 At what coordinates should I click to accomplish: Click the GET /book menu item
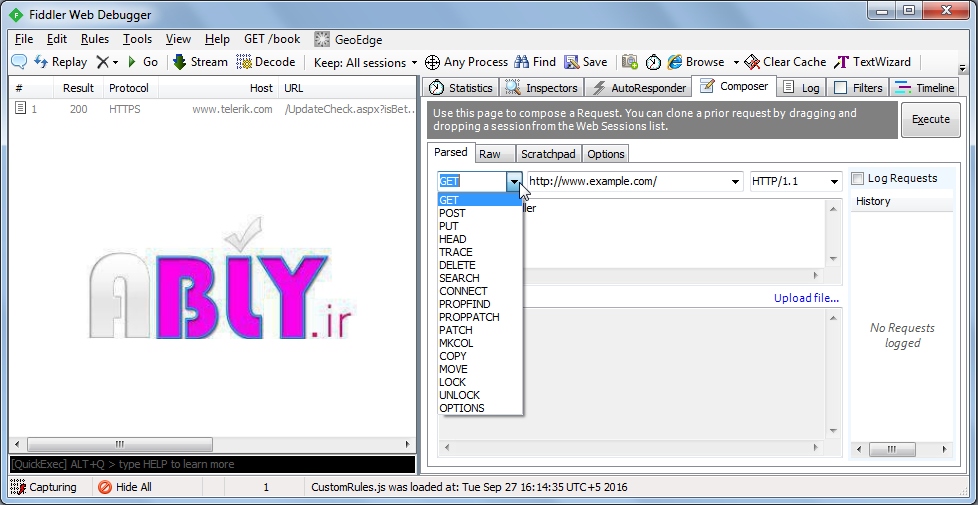pyautogui.click(x=272, y=39)
